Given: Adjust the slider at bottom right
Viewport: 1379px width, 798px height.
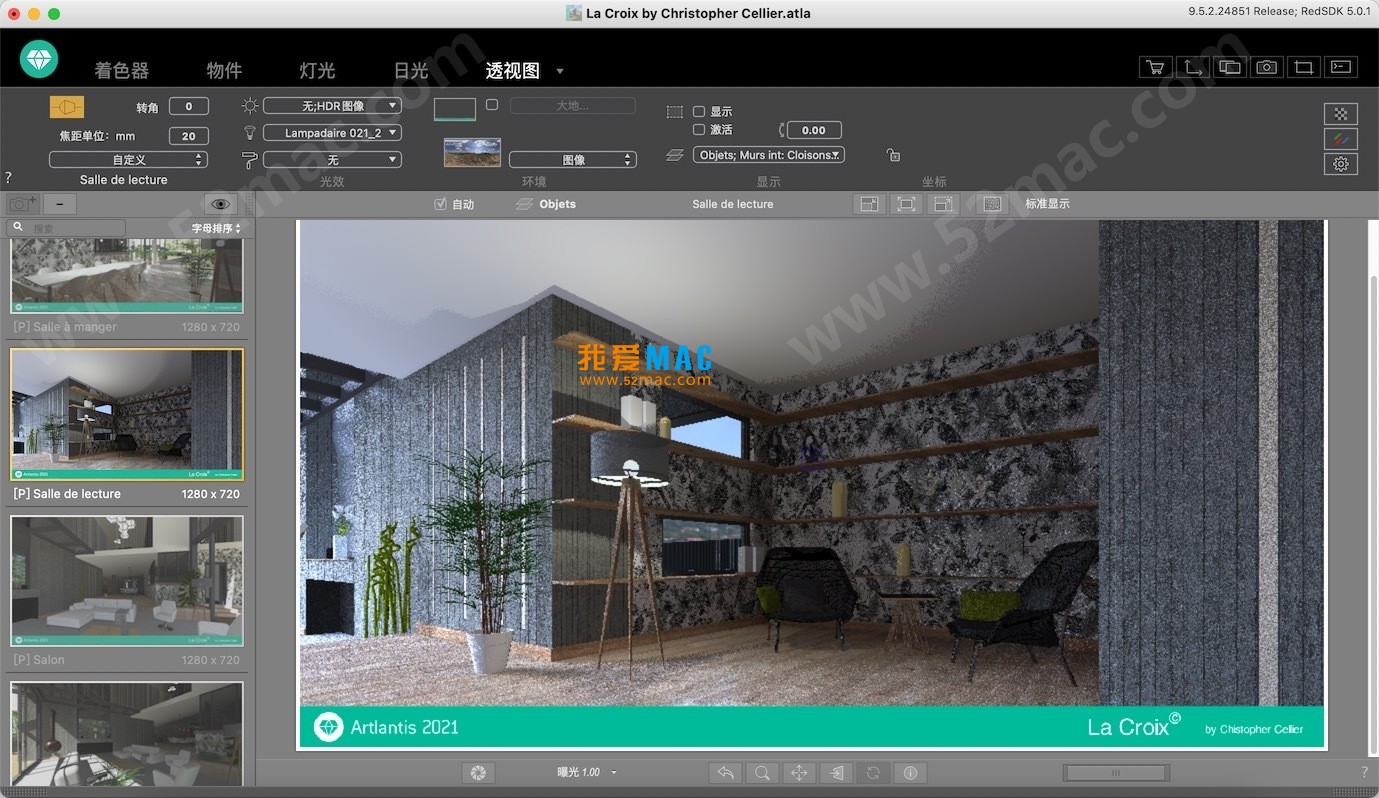Looking at the screenshot, I should coord(1116,773).
